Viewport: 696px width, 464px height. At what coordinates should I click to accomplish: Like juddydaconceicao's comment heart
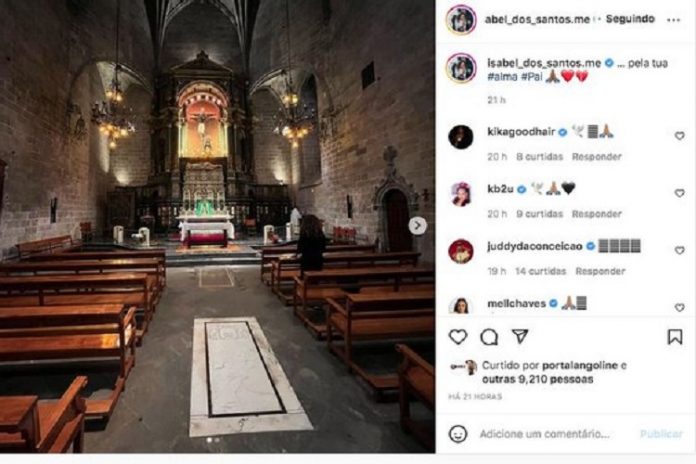pyautogui.click(x=679, y=250)
